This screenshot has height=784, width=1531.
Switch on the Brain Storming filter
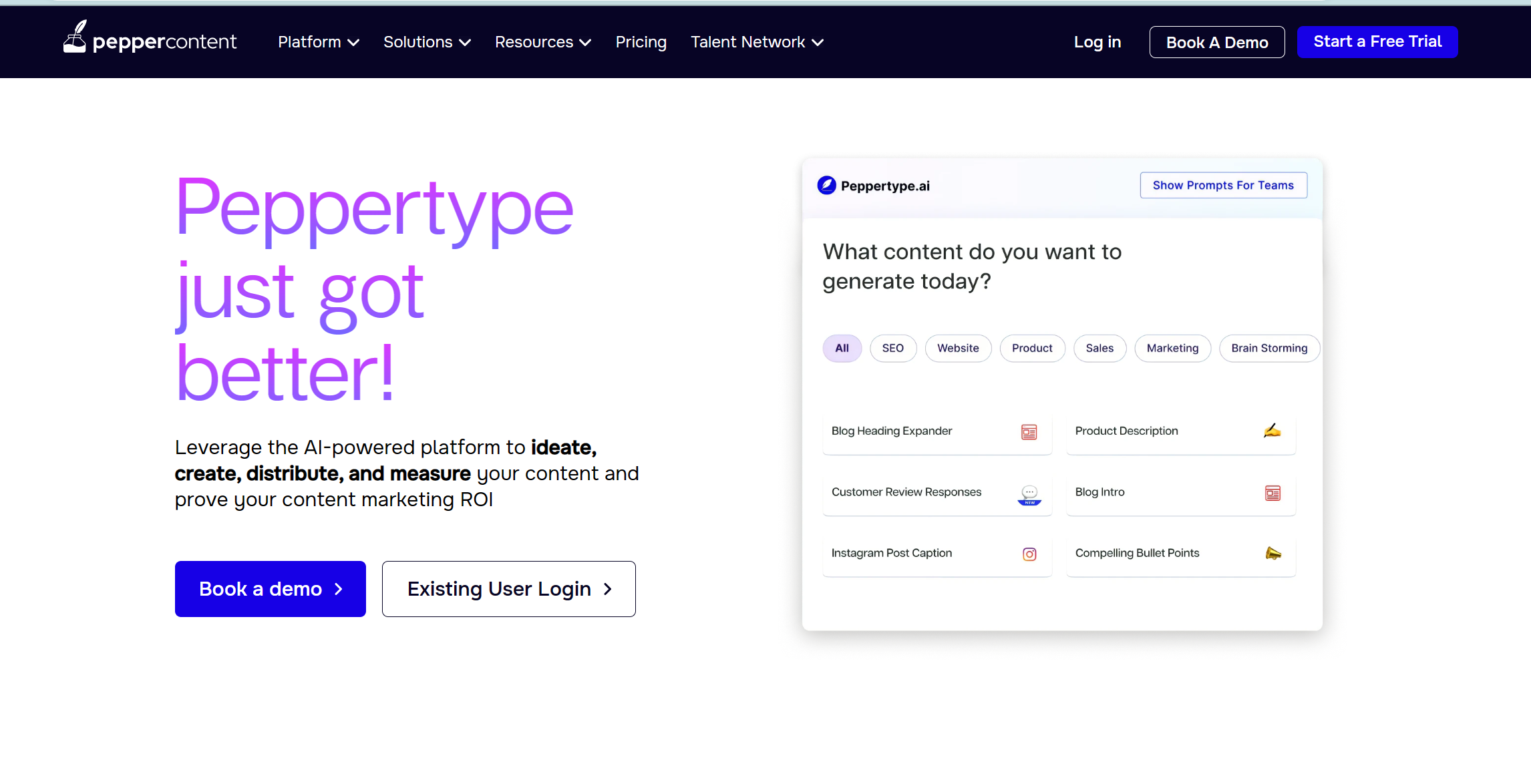1268,348
